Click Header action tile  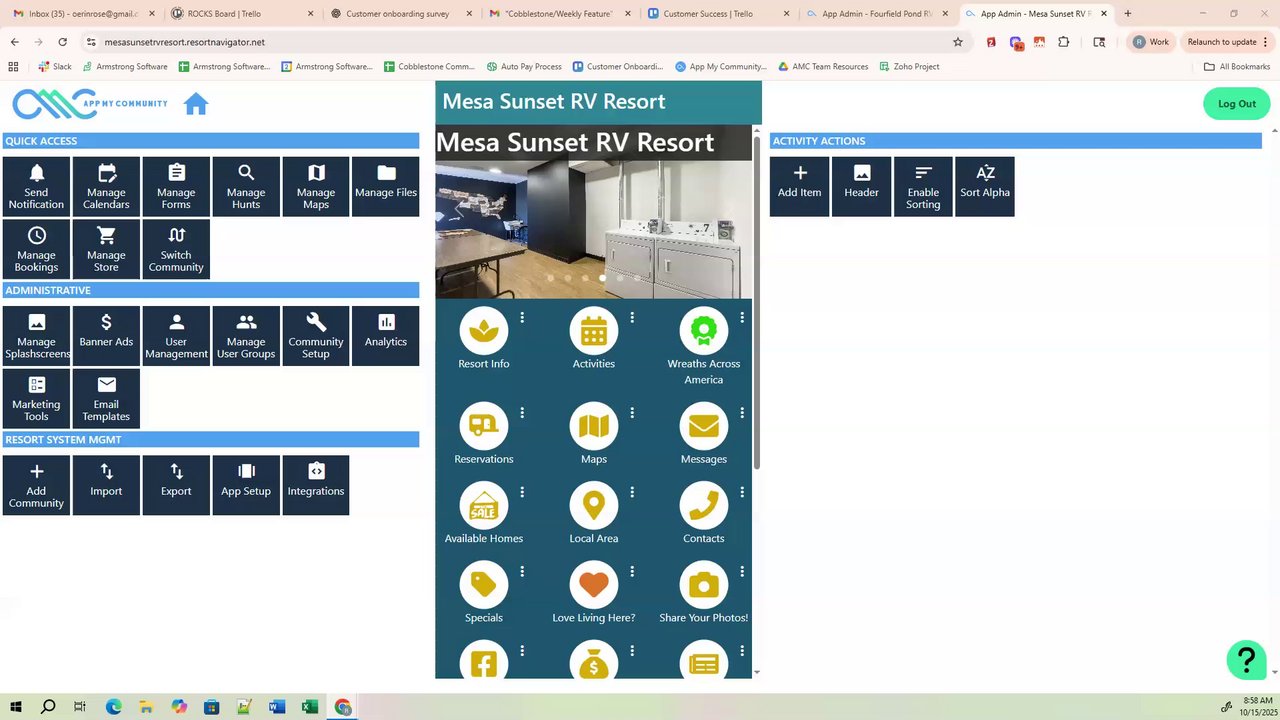861,186
